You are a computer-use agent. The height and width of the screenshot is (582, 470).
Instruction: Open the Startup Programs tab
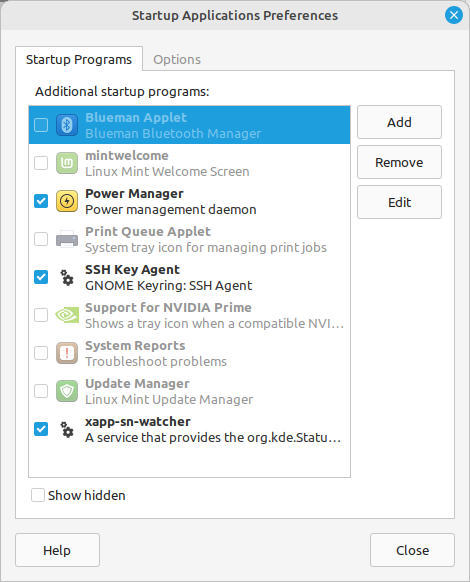(79, 59)
